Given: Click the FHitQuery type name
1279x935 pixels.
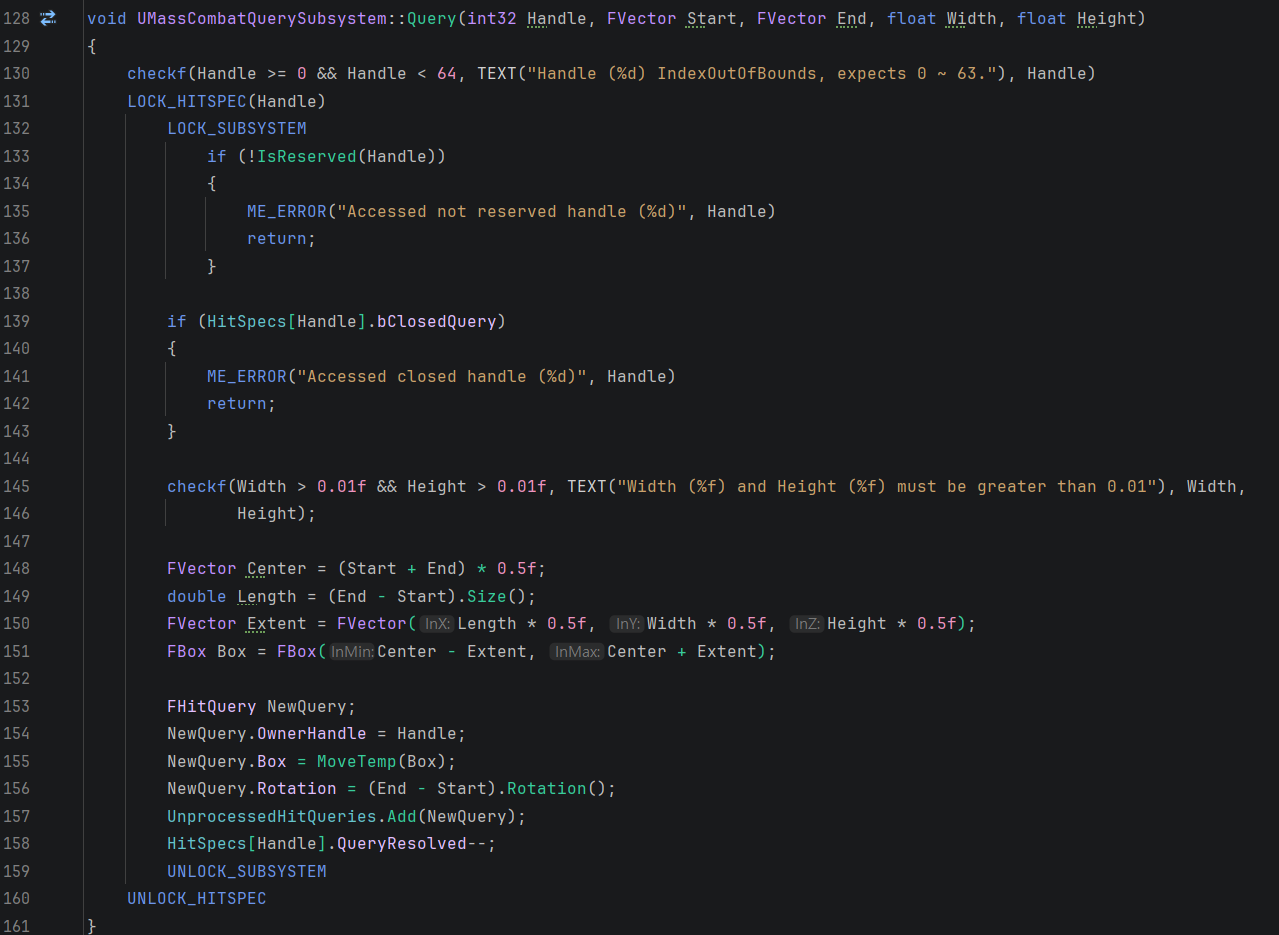Looking at the screenshot, I should [x=212, y=706].
